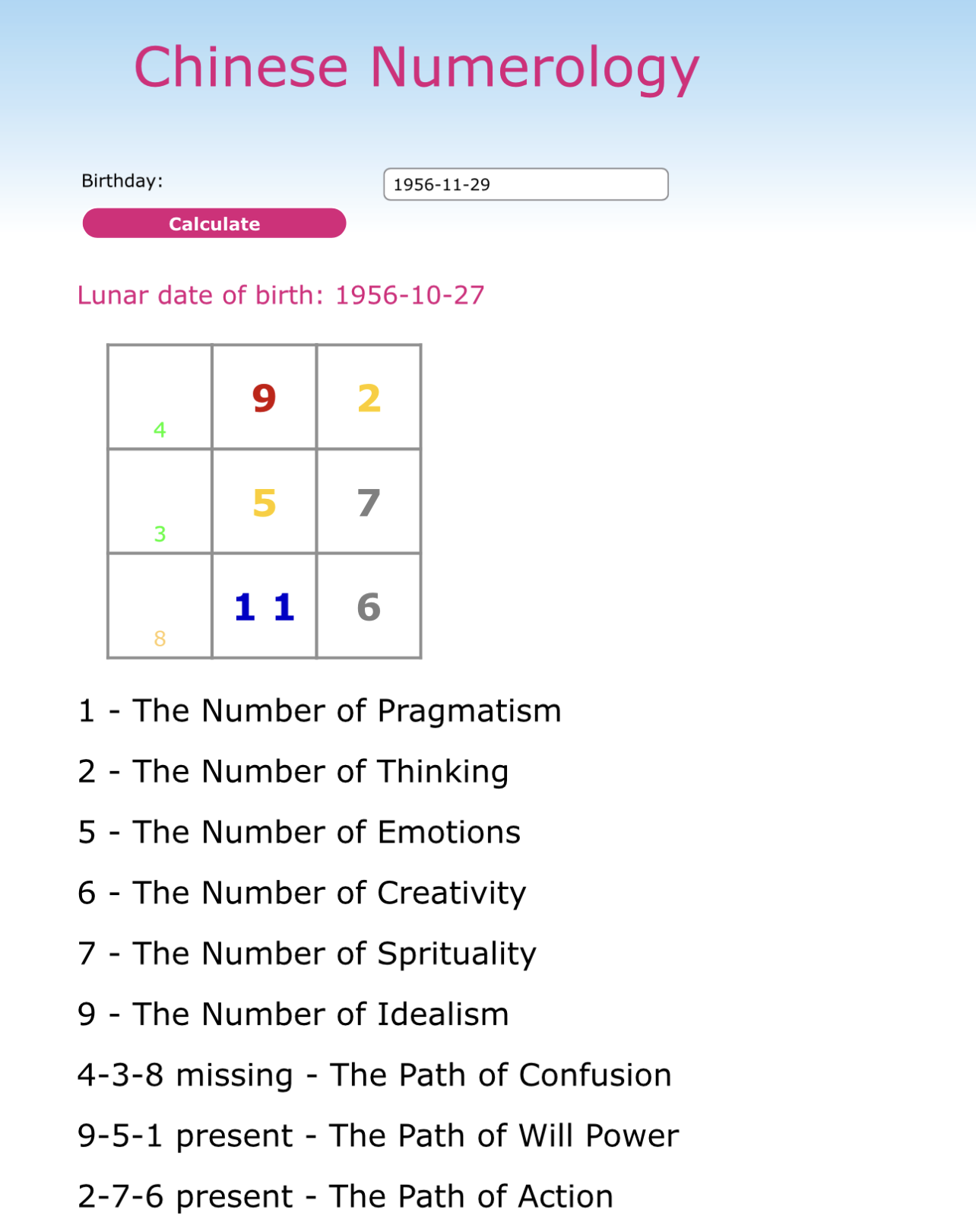Click the Calculate button
Viewport: 976px width, 1232px height.
point(214,224)
